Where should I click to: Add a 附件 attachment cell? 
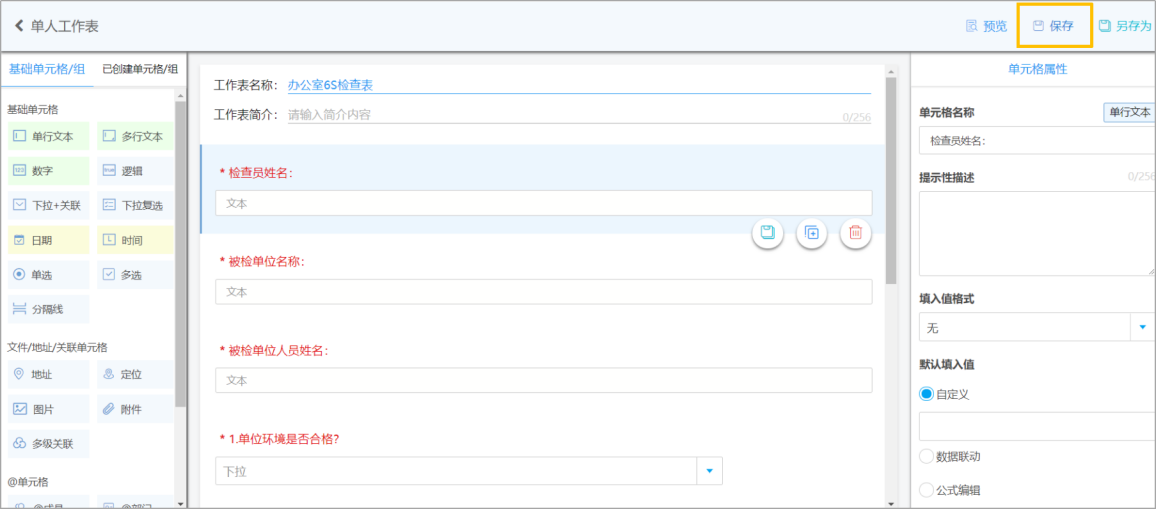point(136,409)
